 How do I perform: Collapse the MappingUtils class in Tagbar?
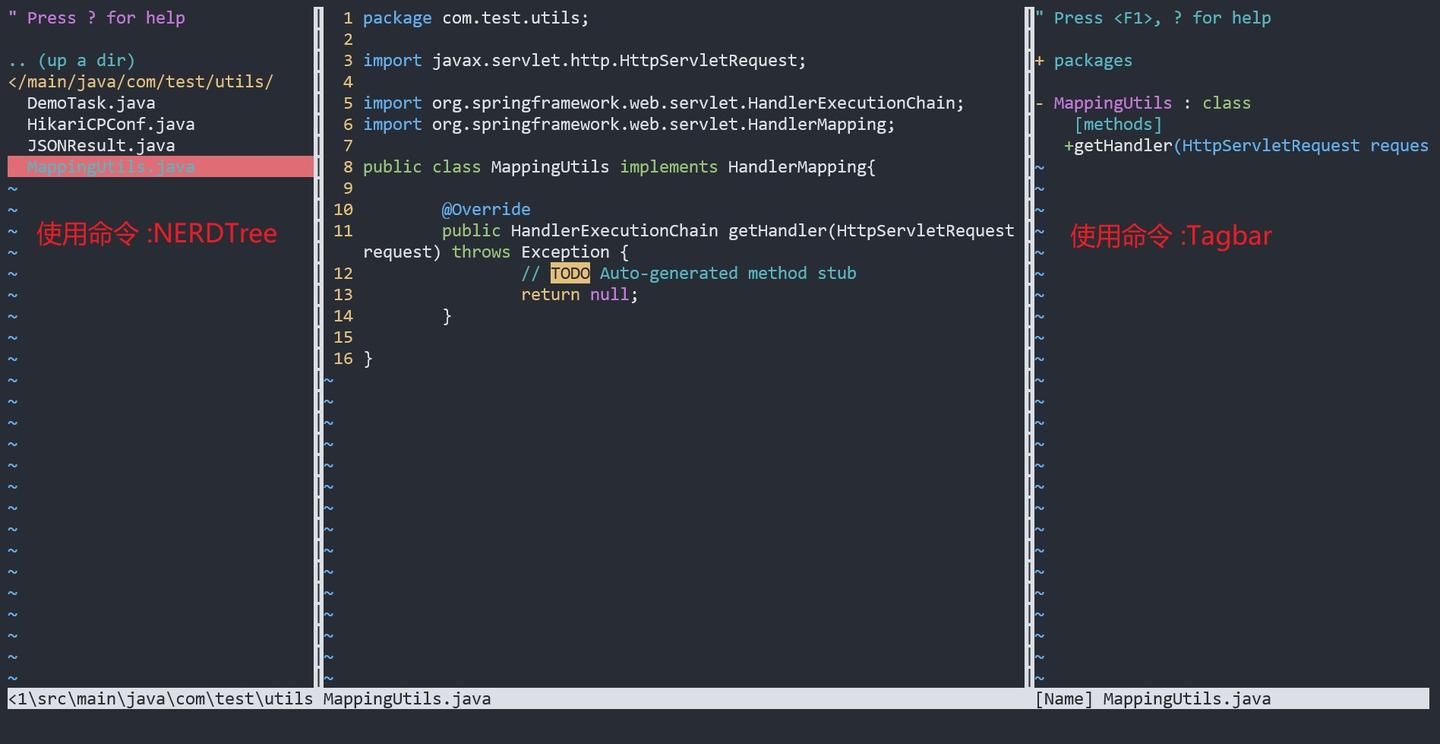[x=1037, y=102]
